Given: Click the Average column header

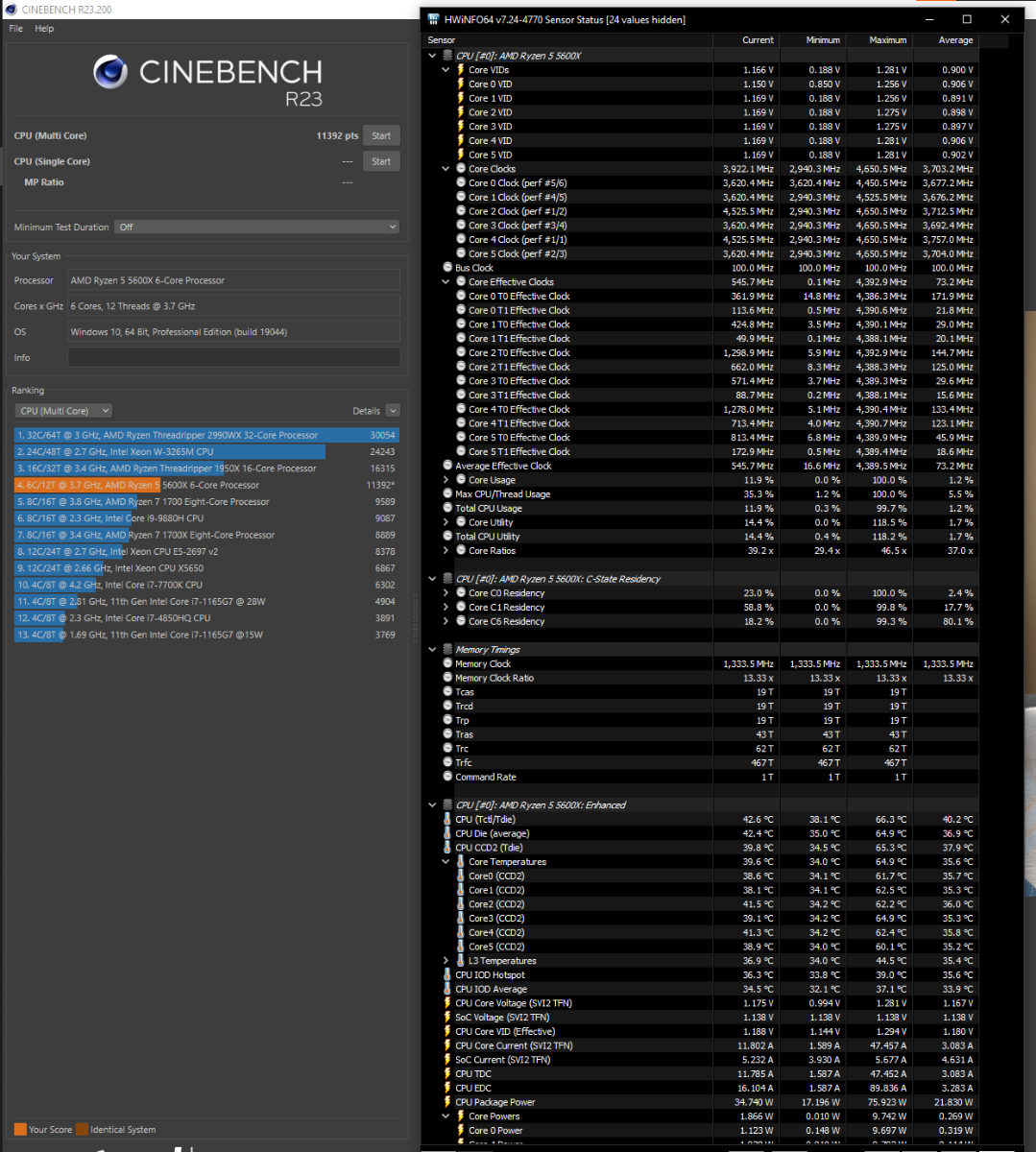Looking at the screenshot, I should click(x=956, y=40).
